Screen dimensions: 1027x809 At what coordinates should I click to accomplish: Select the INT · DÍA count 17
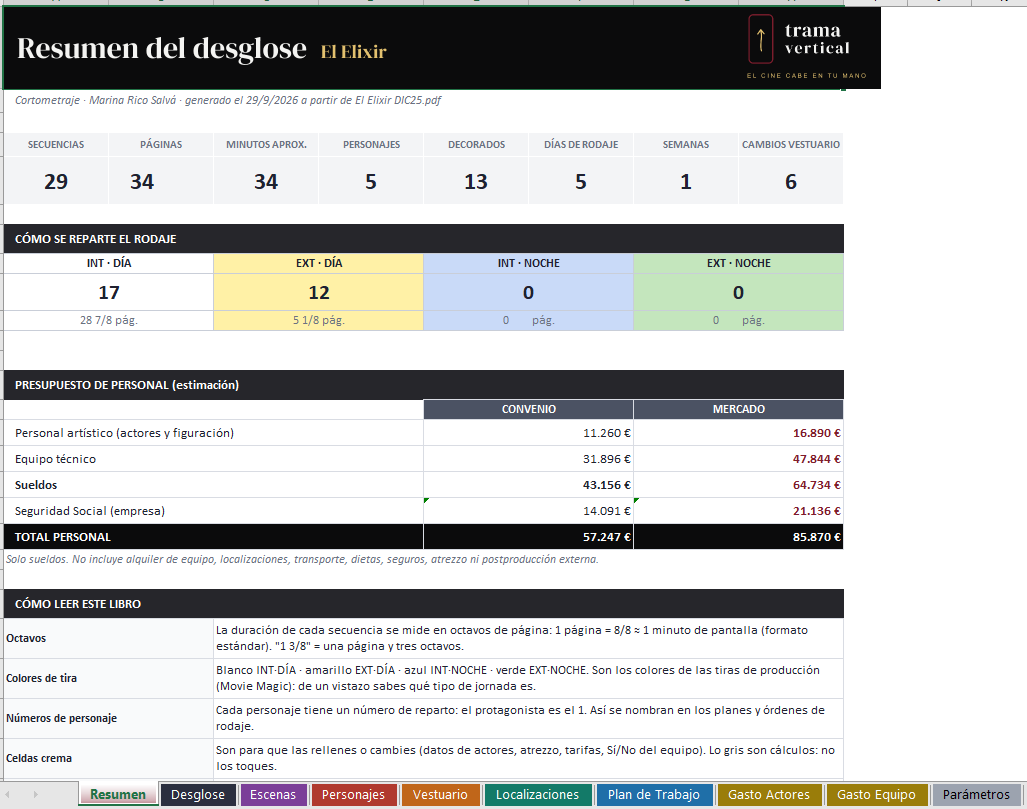(x=109, y=292)
